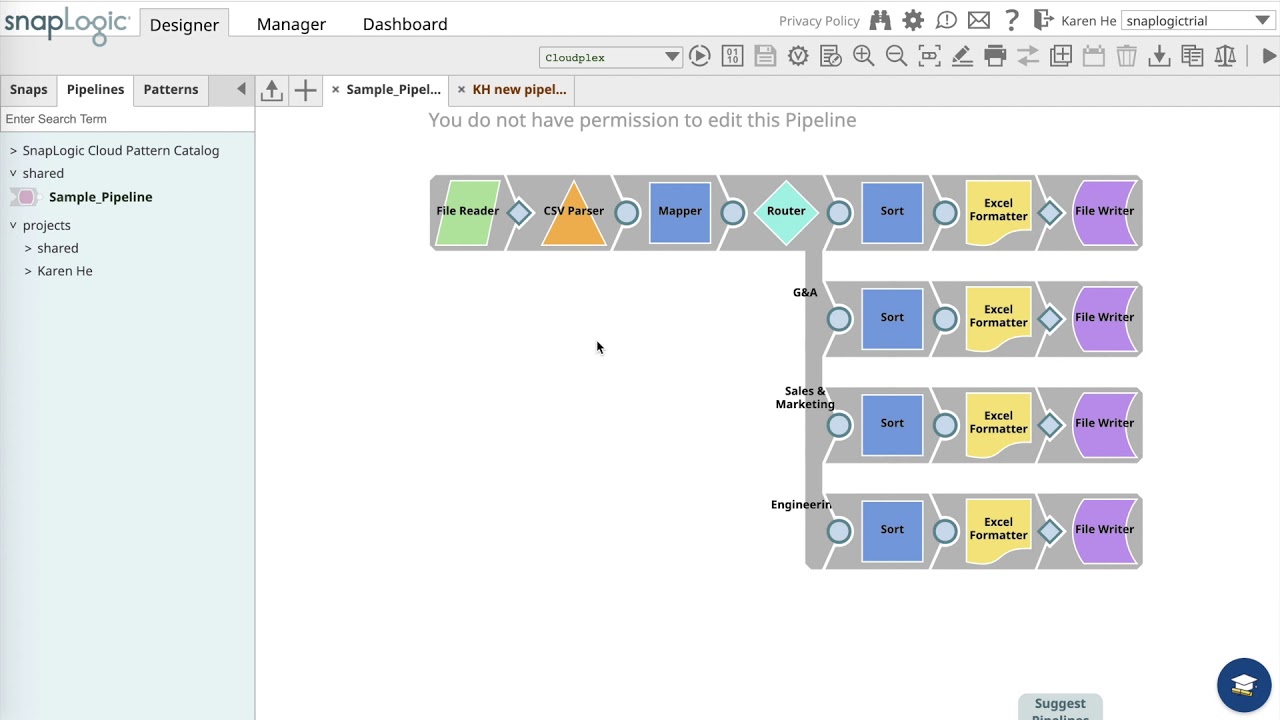This screenshot has width=1280, height=720.
Task: Click the balance scales compare icon
Action: (x=1225, y=56)
